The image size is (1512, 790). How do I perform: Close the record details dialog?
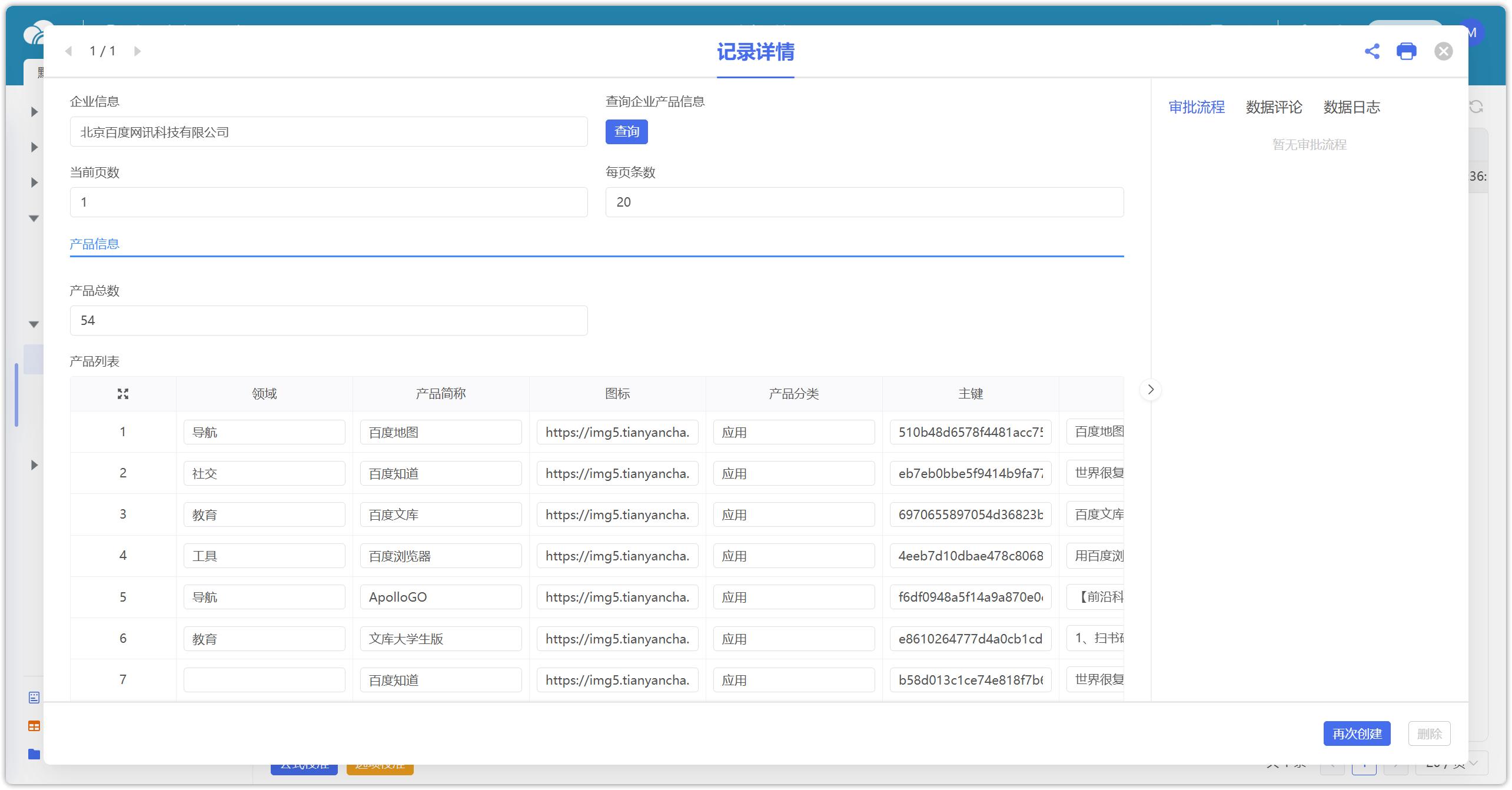coord(1443,51)
